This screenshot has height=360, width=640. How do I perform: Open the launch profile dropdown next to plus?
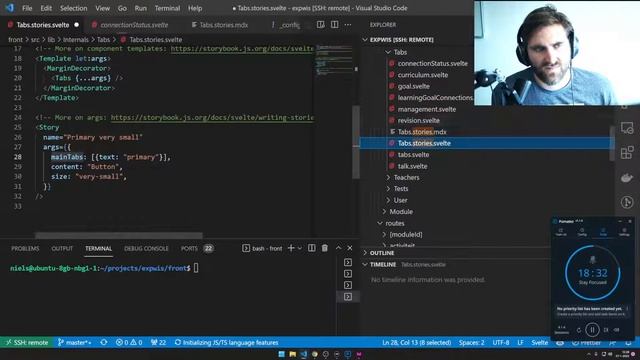tap(300, 248)
